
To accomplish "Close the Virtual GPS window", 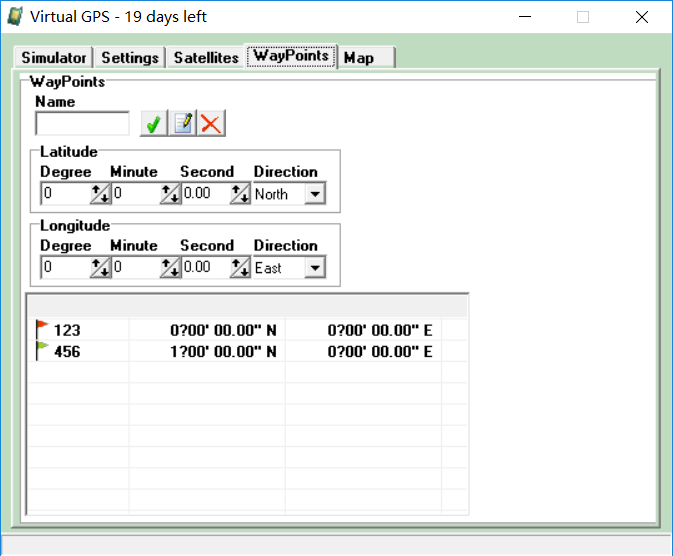I will 642,17.
